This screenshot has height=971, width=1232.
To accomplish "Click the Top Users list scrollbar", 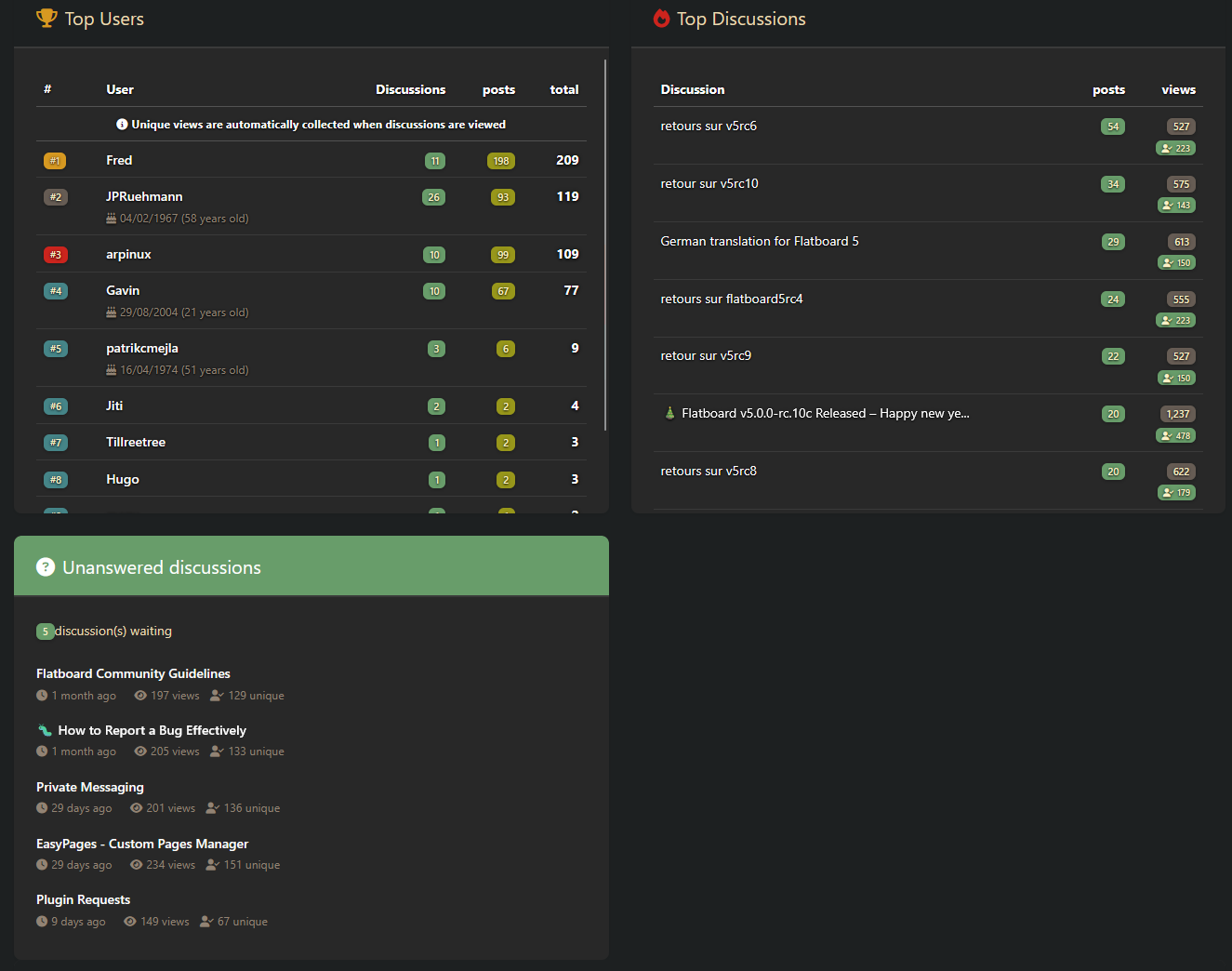I will click(x=605, y=244).
